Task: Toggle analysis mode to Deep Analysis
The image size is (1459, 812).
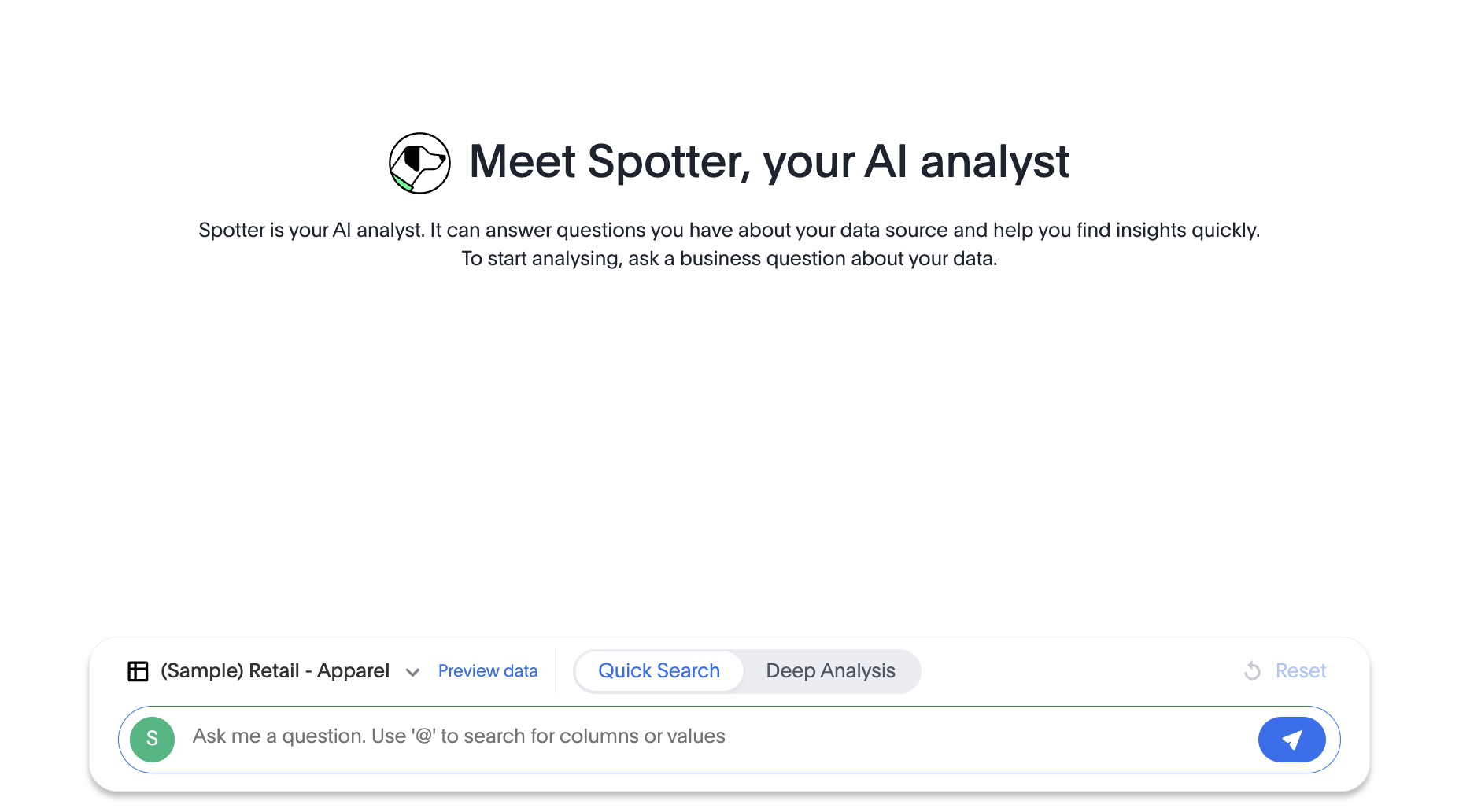Action: pos(830,671)
